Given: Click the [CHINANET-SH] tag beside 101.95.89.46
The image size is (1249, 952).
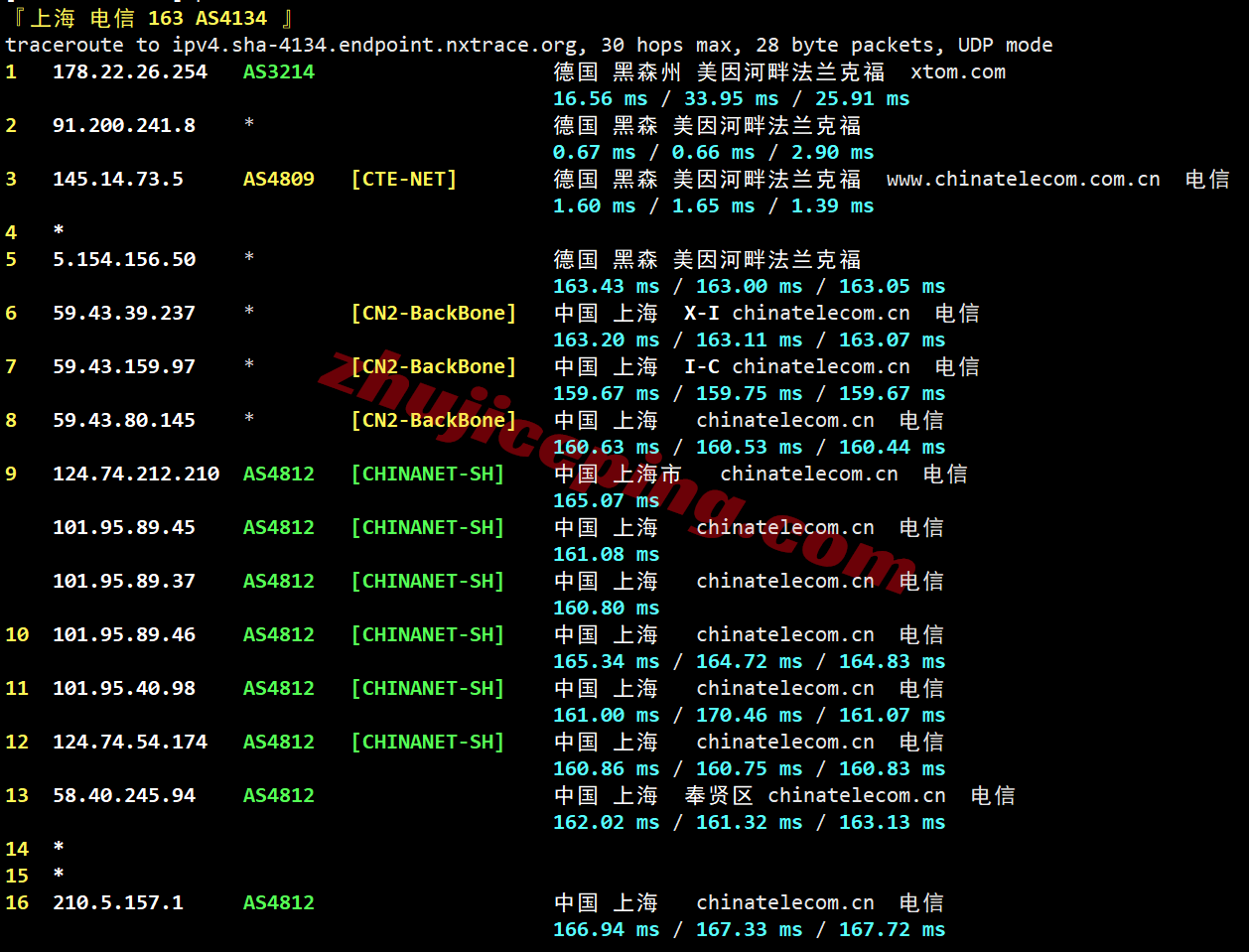Looking at the screenshot, I should [x=428, y=635].
